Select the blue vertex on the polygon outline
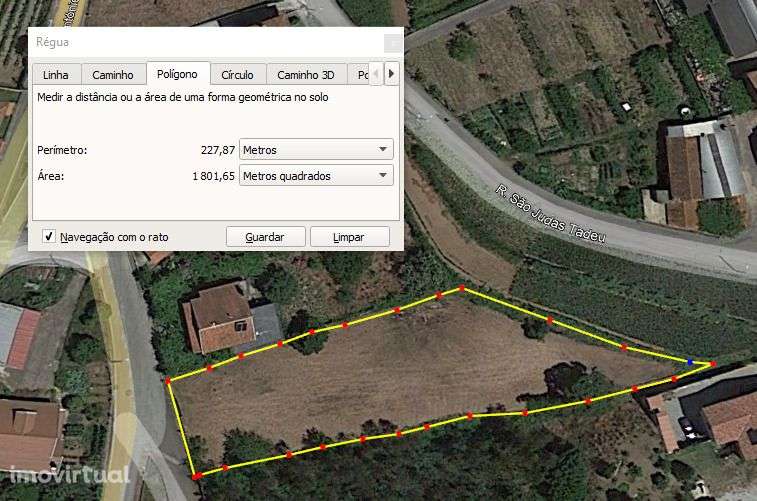The image size is (757, 501). click(690, 362)
